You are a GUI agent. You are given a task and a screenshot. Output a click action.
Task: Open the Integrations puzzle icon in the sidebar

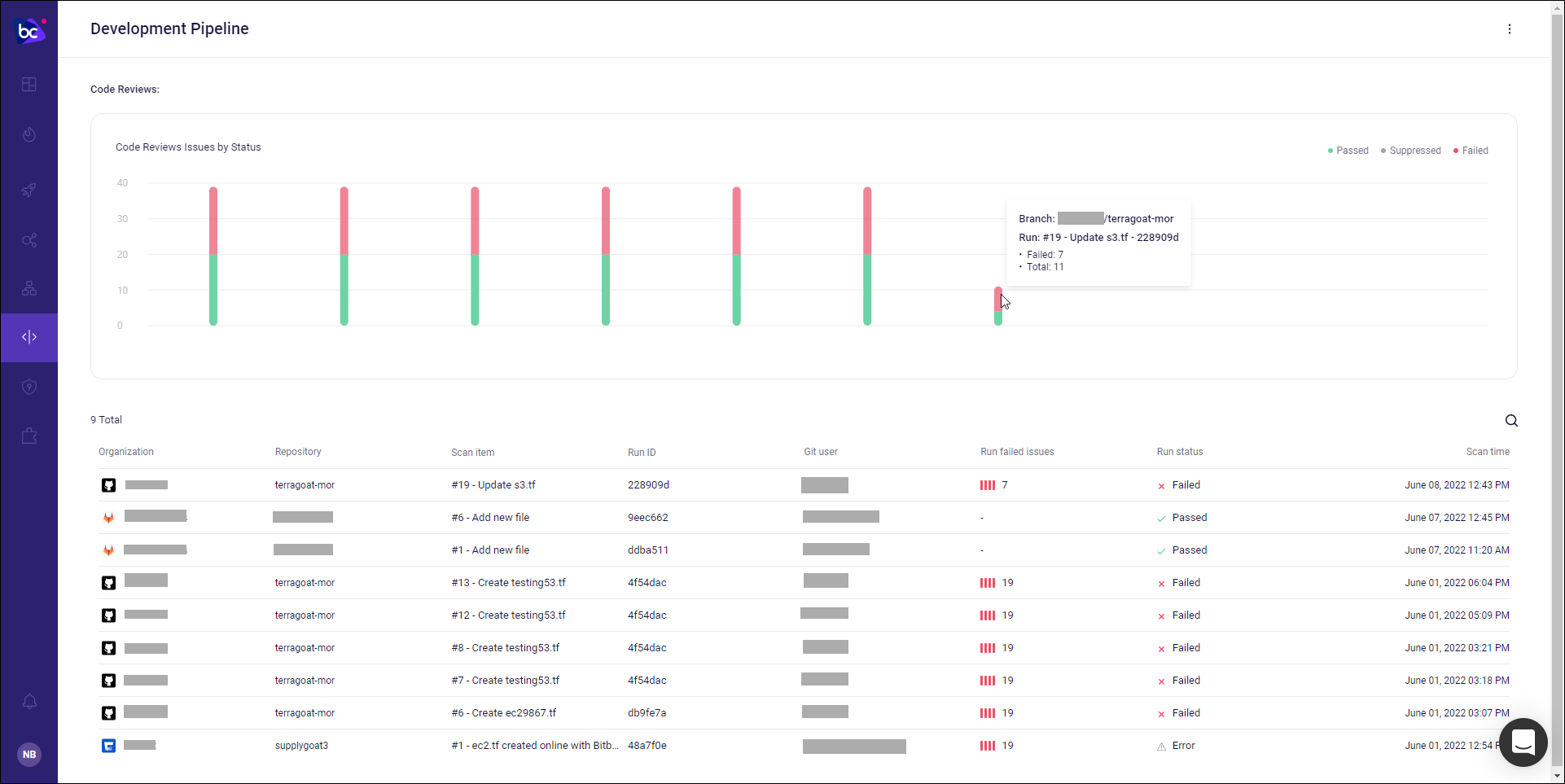(29, 436)
